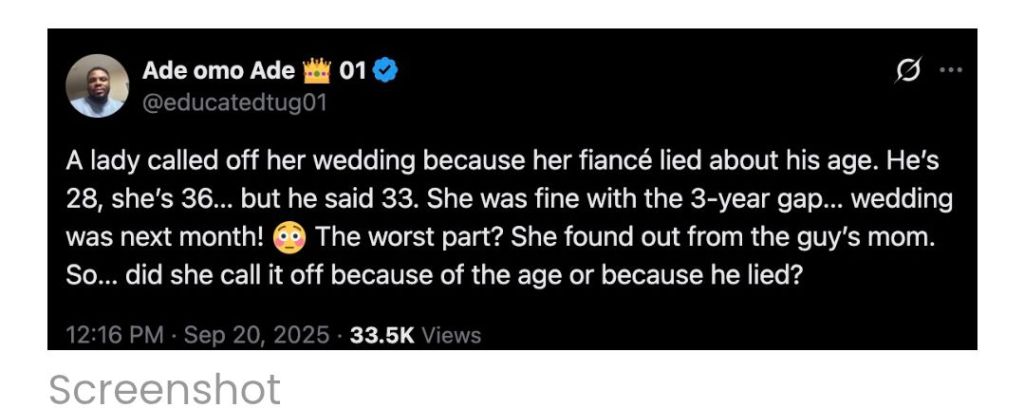Click the blue verified checkmark badge
Viewport: 1024px width, 408px height.
pyautogui.click(x=386, y=71)
